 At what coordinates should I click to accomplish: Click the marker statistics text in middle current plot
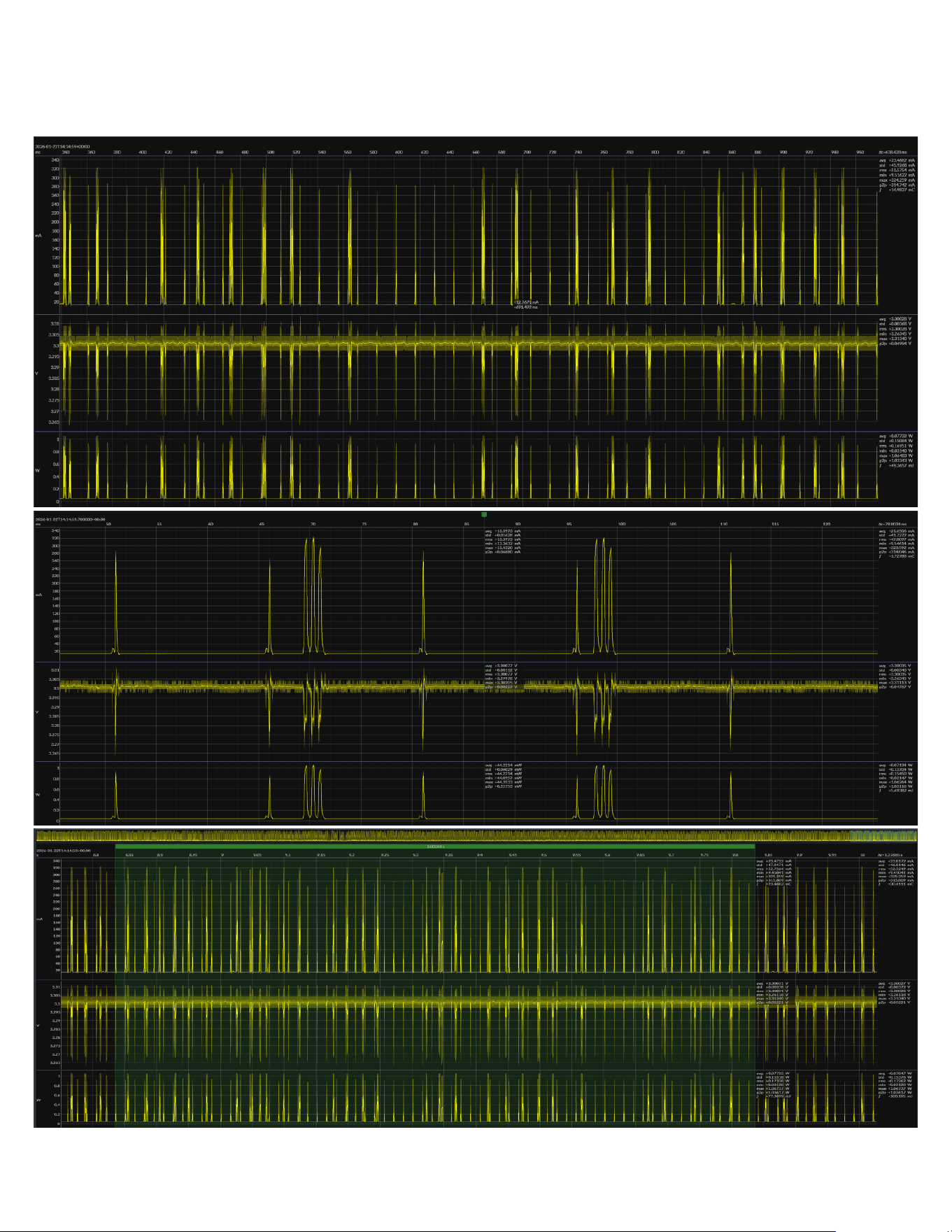pyautogui.click(x=503, y=541)
